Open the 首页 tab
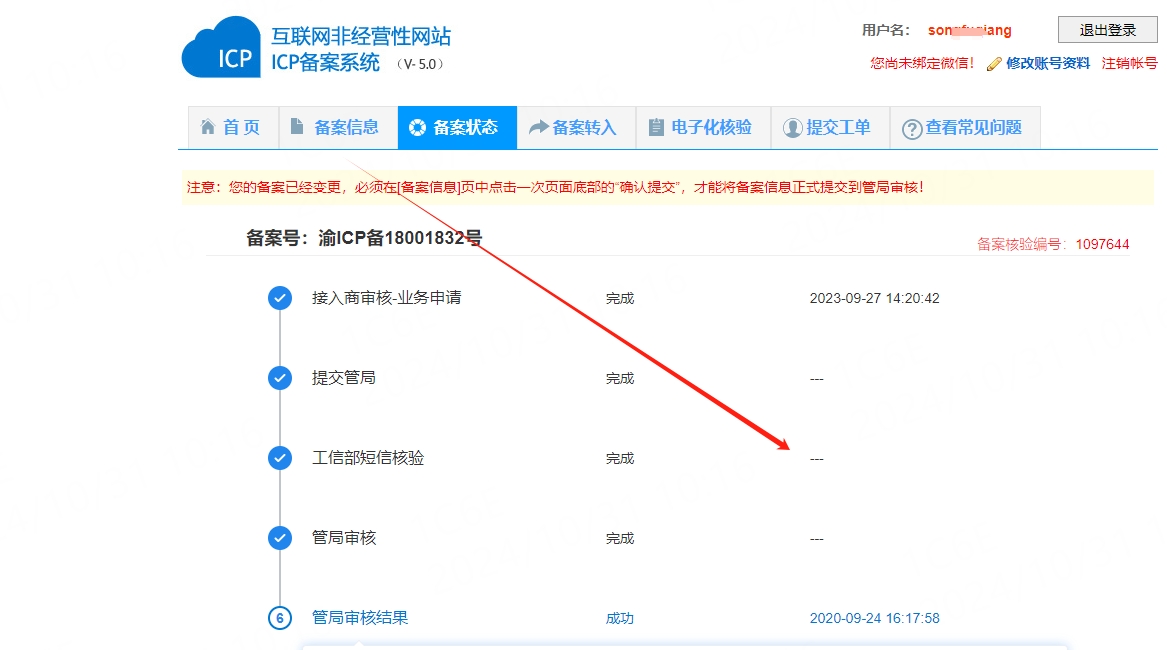 coord(233,127)
